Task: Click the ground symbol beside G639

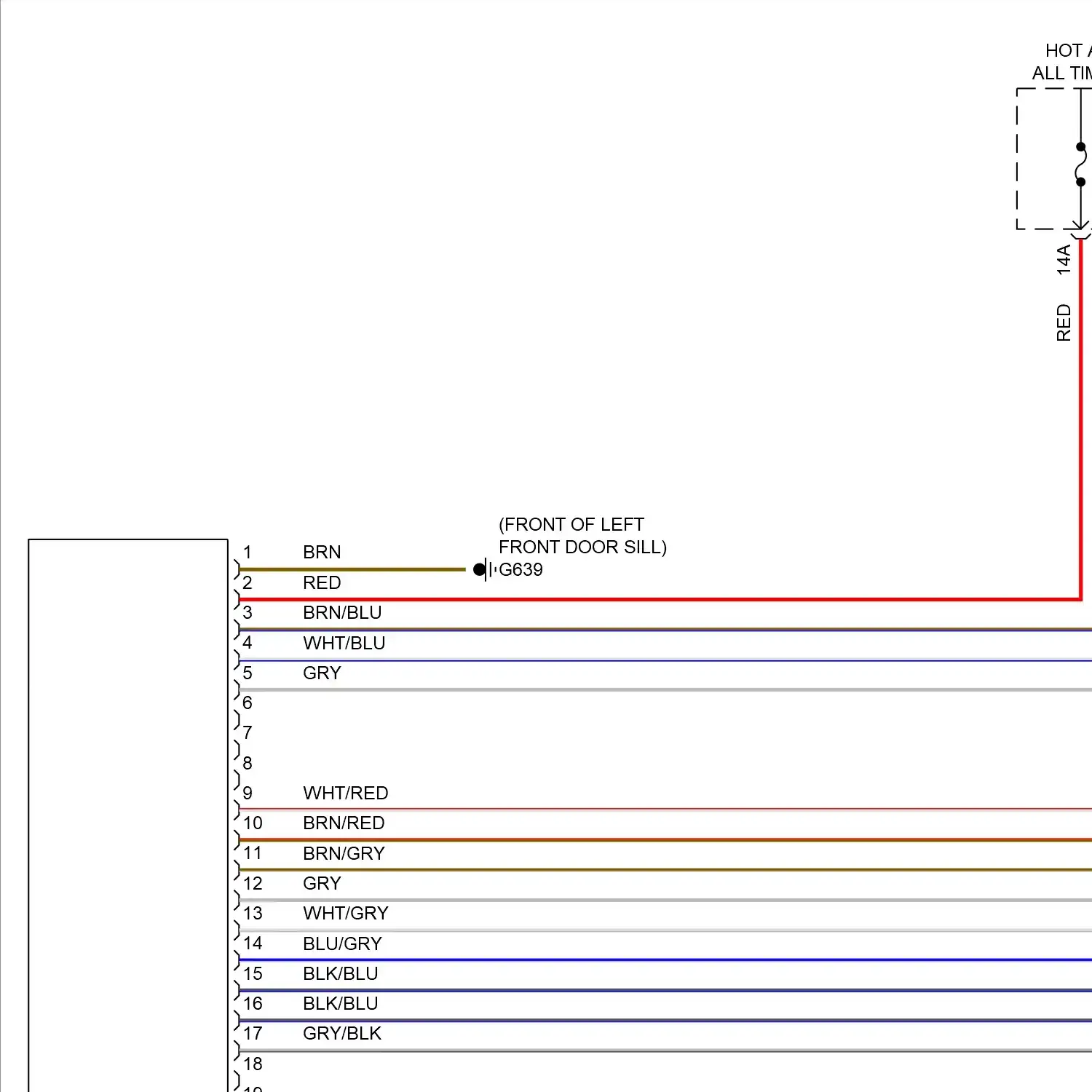Action: (x=484, y=569)
